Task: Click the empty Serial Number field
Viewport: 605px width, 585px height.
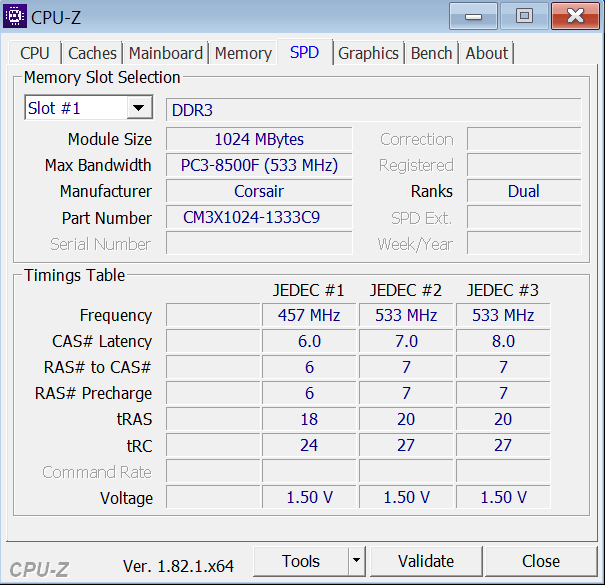Action: pyautogui.click(x=259, y=243)
